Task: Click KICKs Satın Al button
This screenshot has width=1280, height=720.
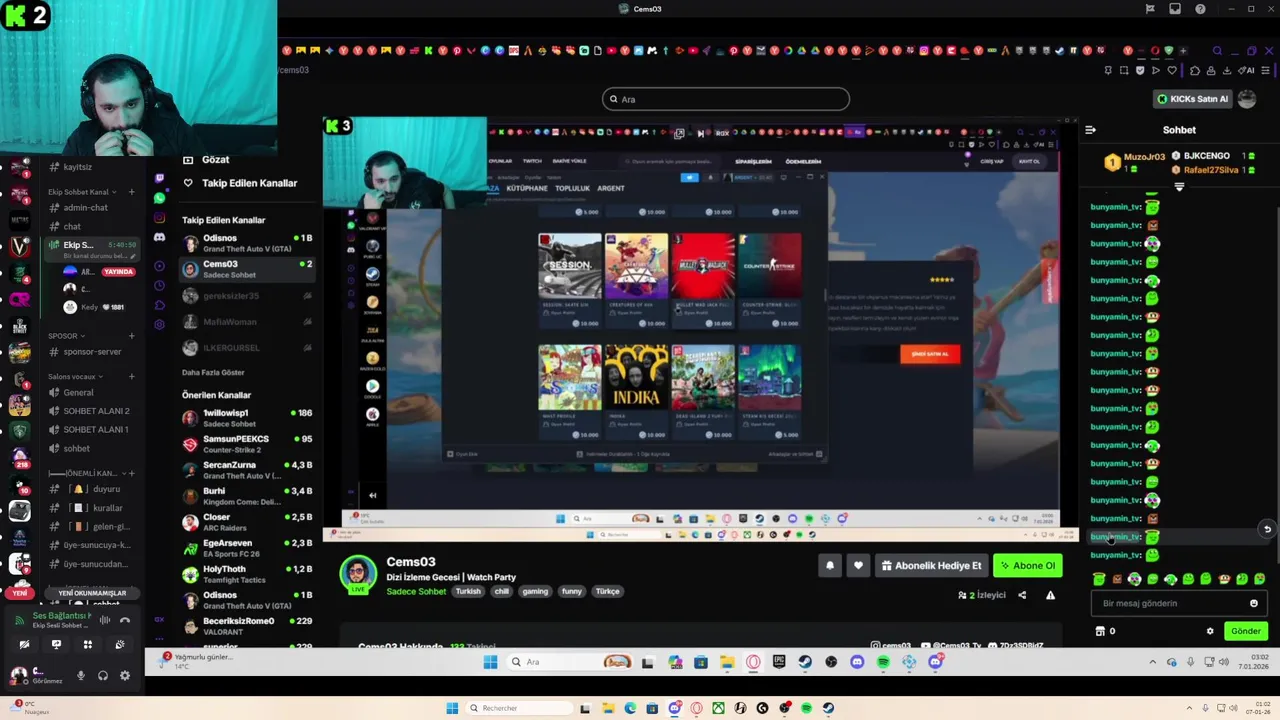Action: coord(1192,99)
